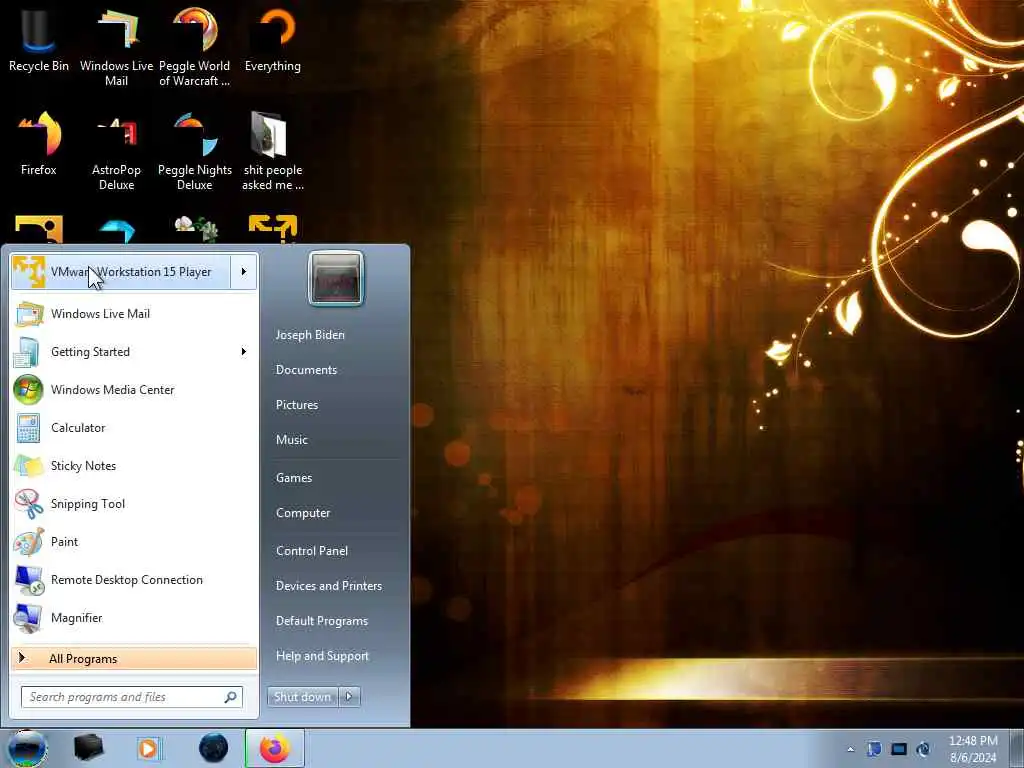Click the Sticky Notes icon
This screenshot has width=1024, height=768.
(29, 466)
